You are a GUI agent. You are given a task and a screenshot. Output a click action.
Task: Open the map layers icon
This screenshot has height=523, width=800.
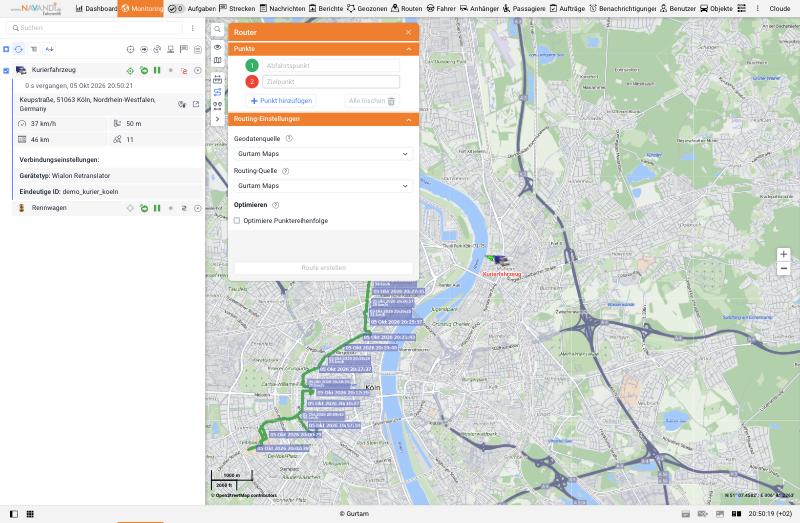coord(217,60)
